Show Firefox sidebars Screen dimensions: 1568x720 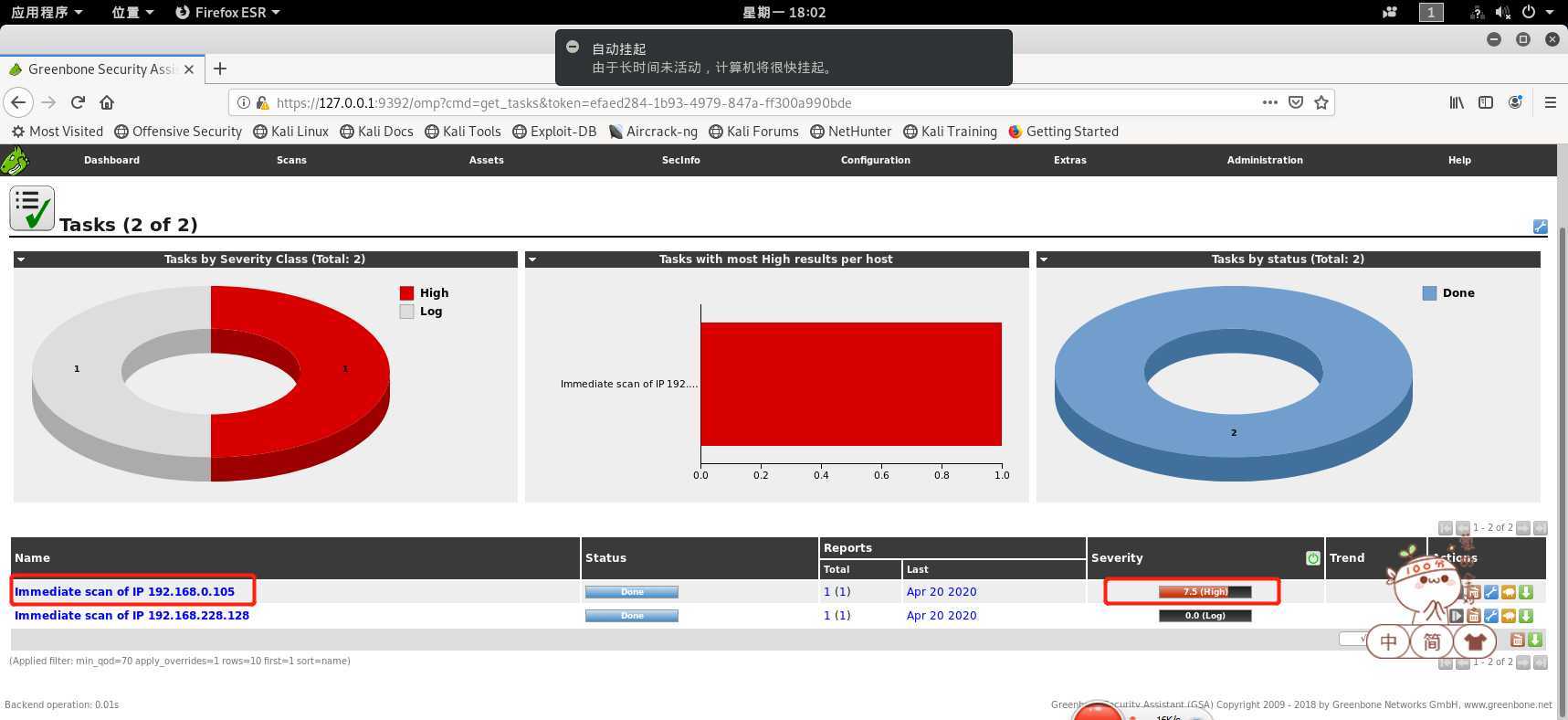point(1486,102)
